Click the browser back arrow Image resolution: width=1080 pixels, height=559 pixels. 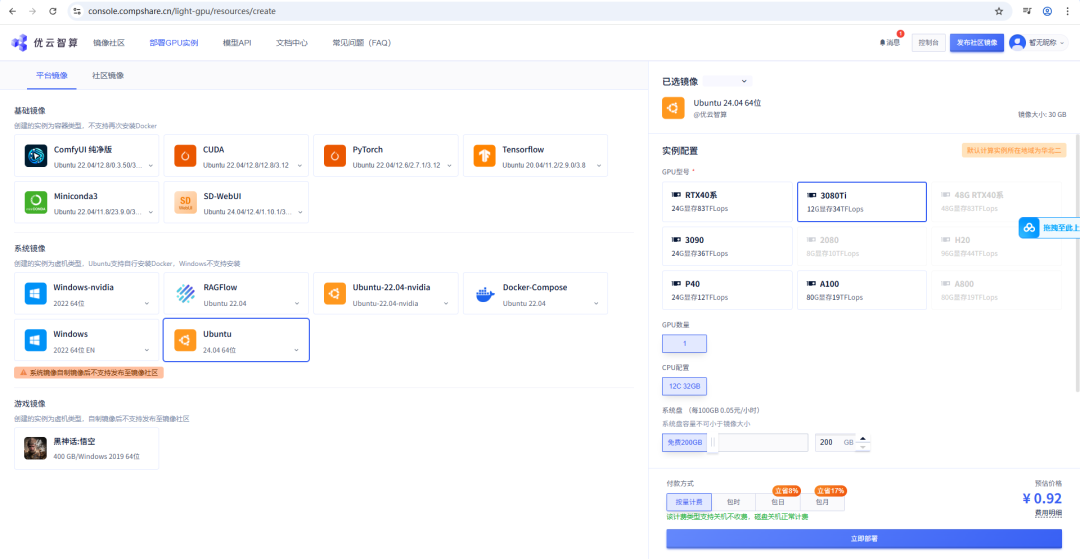tap(12, 11)
